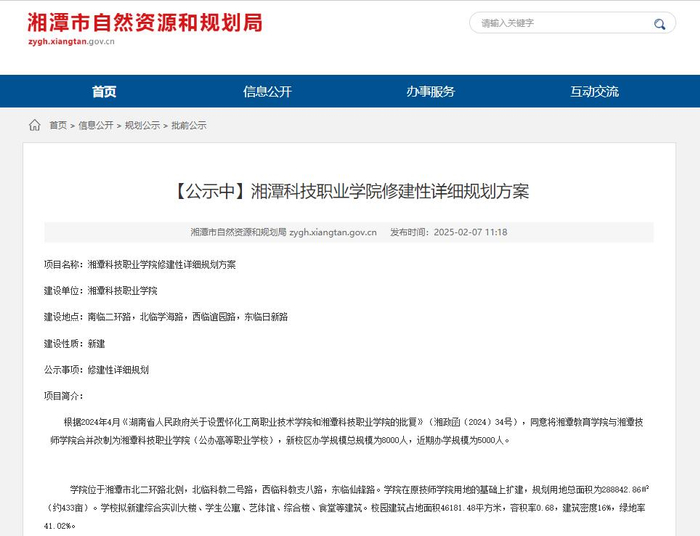Viewport: 700px width, 536px height.
Task: Click the paragraph starting 学院位于湘潭市
Action: tap(346, 508)
